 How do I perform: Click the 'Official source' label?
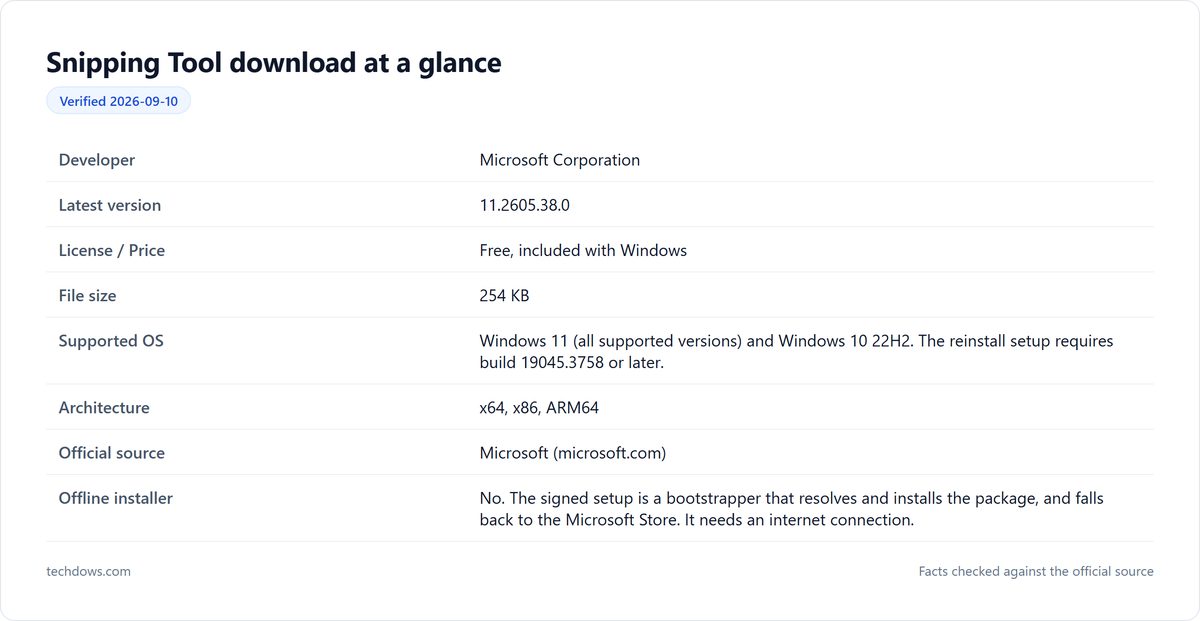(x=112, y=453)
